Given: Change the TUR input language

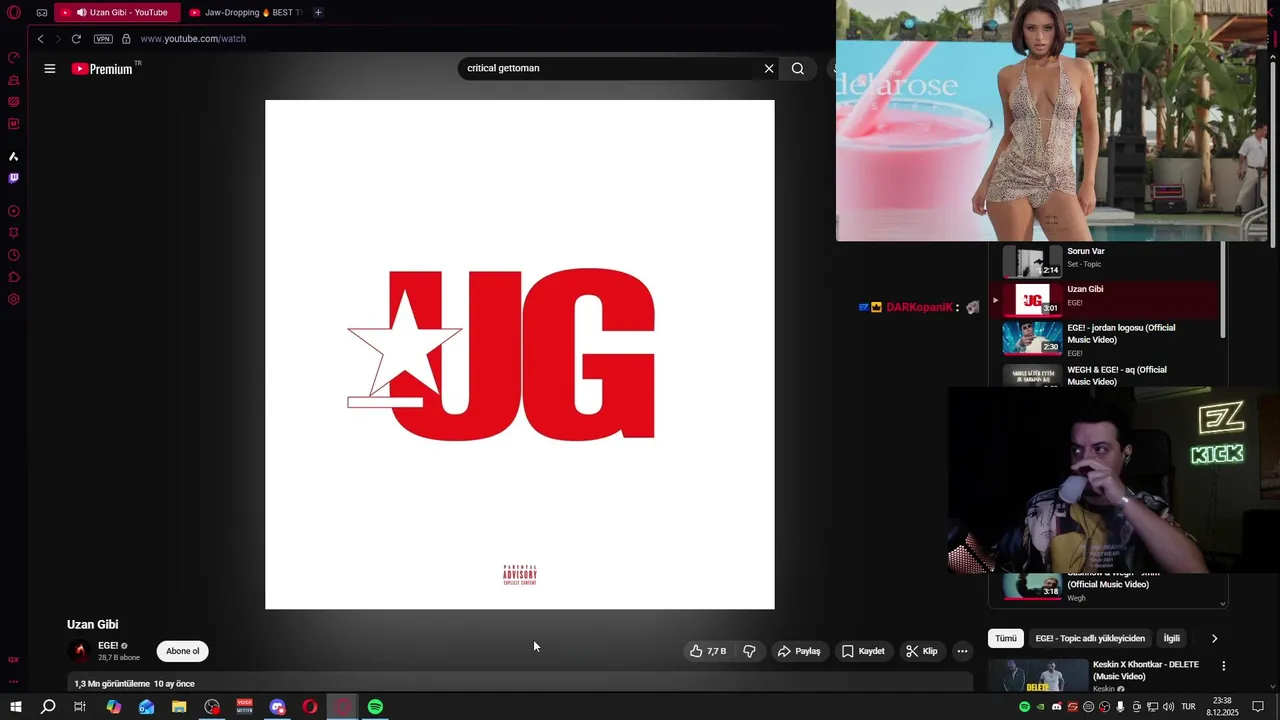Looking at the screenshot, I should pyautogui.click(x=1189, y=707).
